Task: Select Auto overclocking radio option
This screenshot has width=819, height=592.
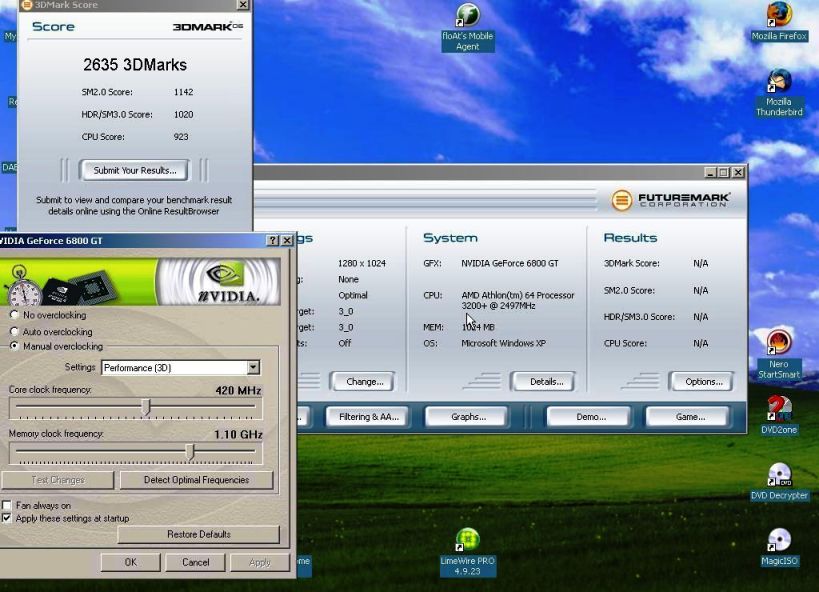Action: click(x=14, y=331)
